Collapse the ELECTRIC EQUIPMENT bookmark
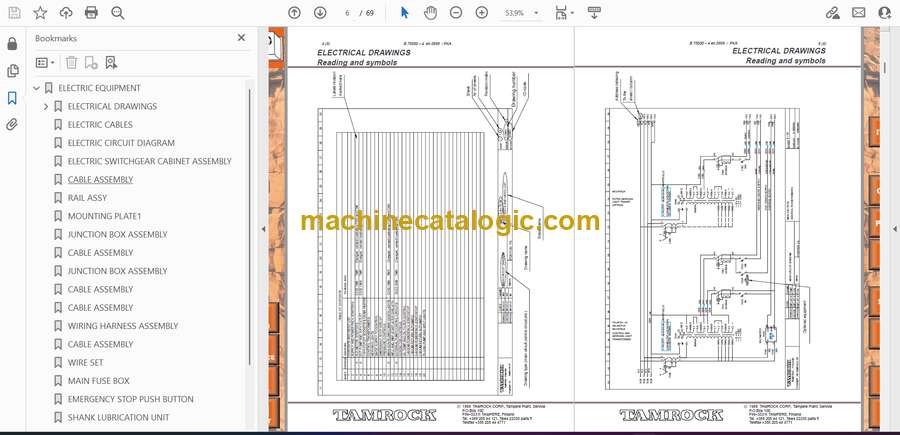The height and width of the screenshot is (435, 900). pyautogui.click(x=37, y=88)
